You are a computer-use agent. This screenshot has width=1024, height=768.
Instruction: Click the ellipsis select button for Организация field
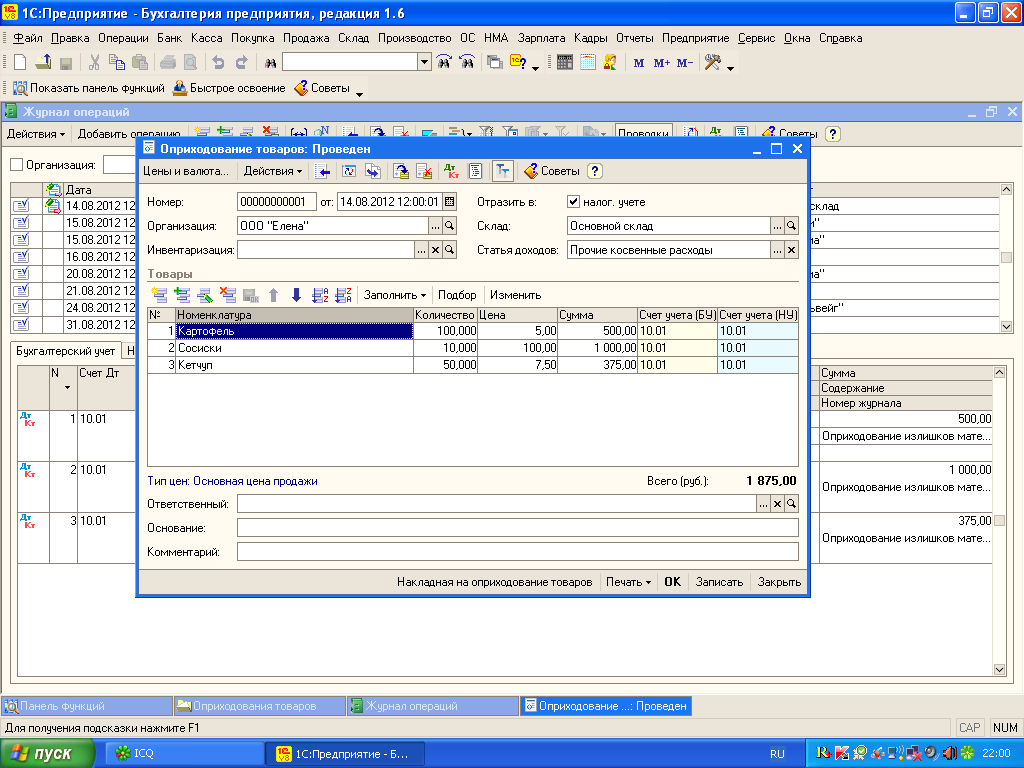436,226
